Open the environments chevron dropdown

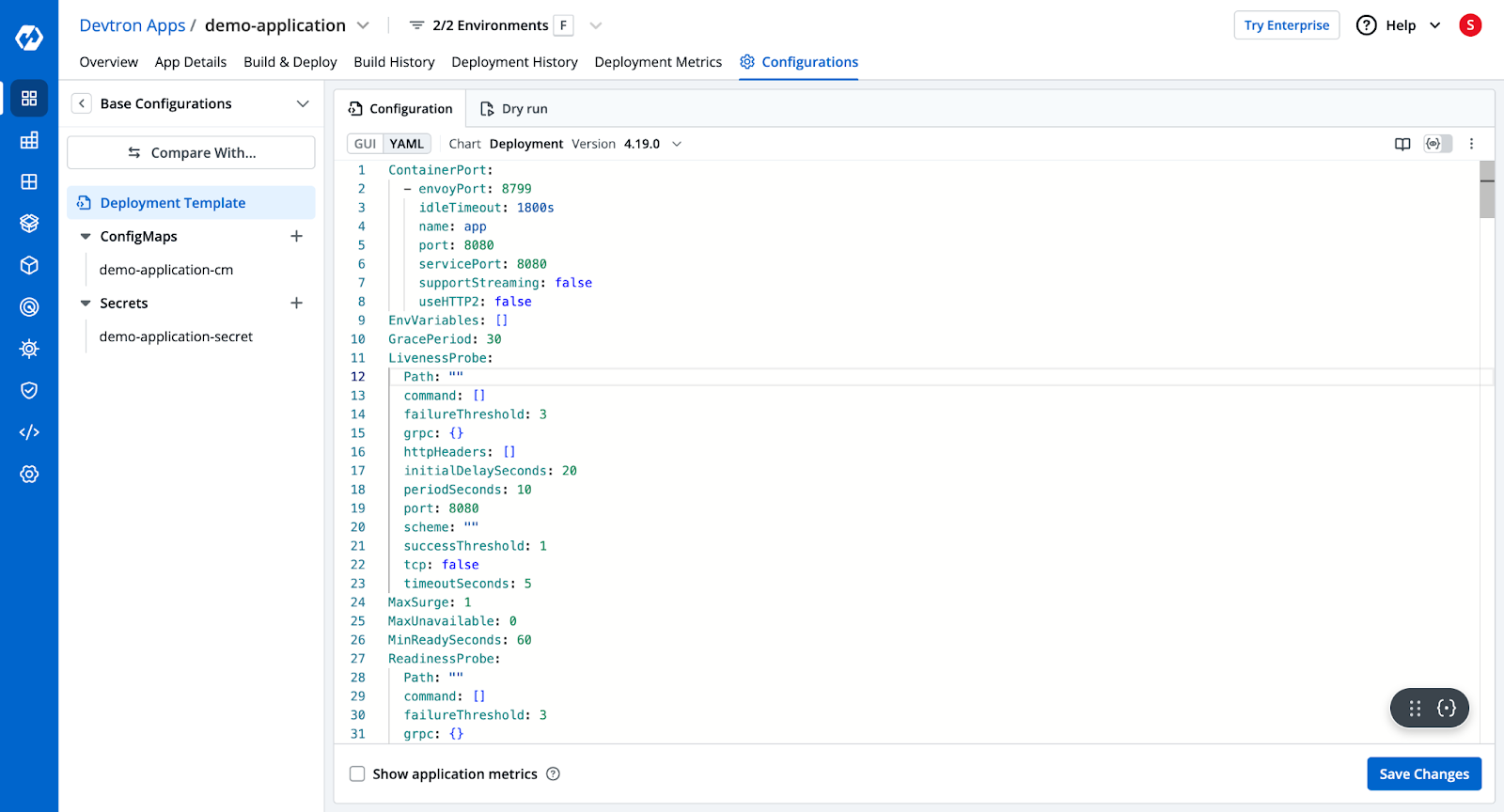click(596, 25)
